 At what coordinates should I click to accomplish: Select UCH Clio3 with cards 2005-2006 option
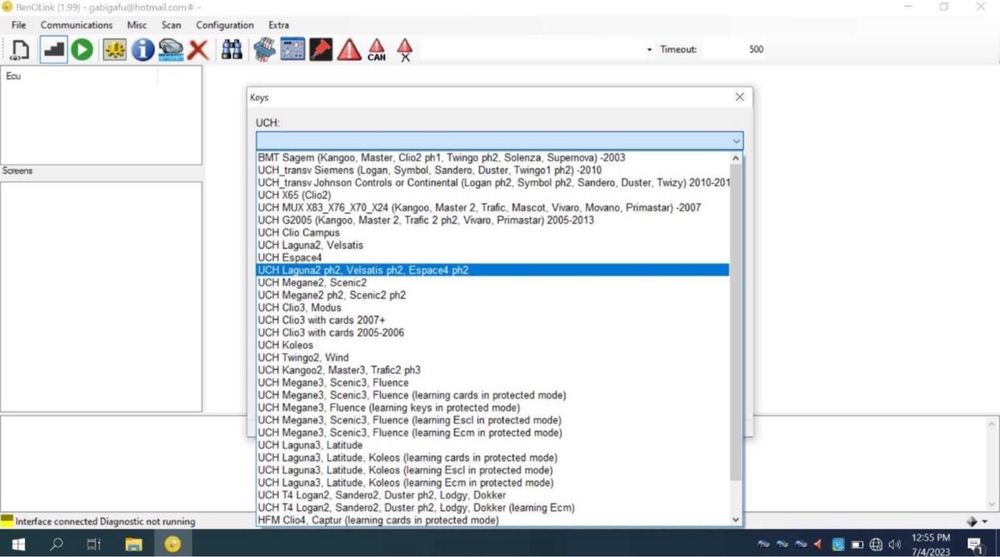[x=492, y=332]
